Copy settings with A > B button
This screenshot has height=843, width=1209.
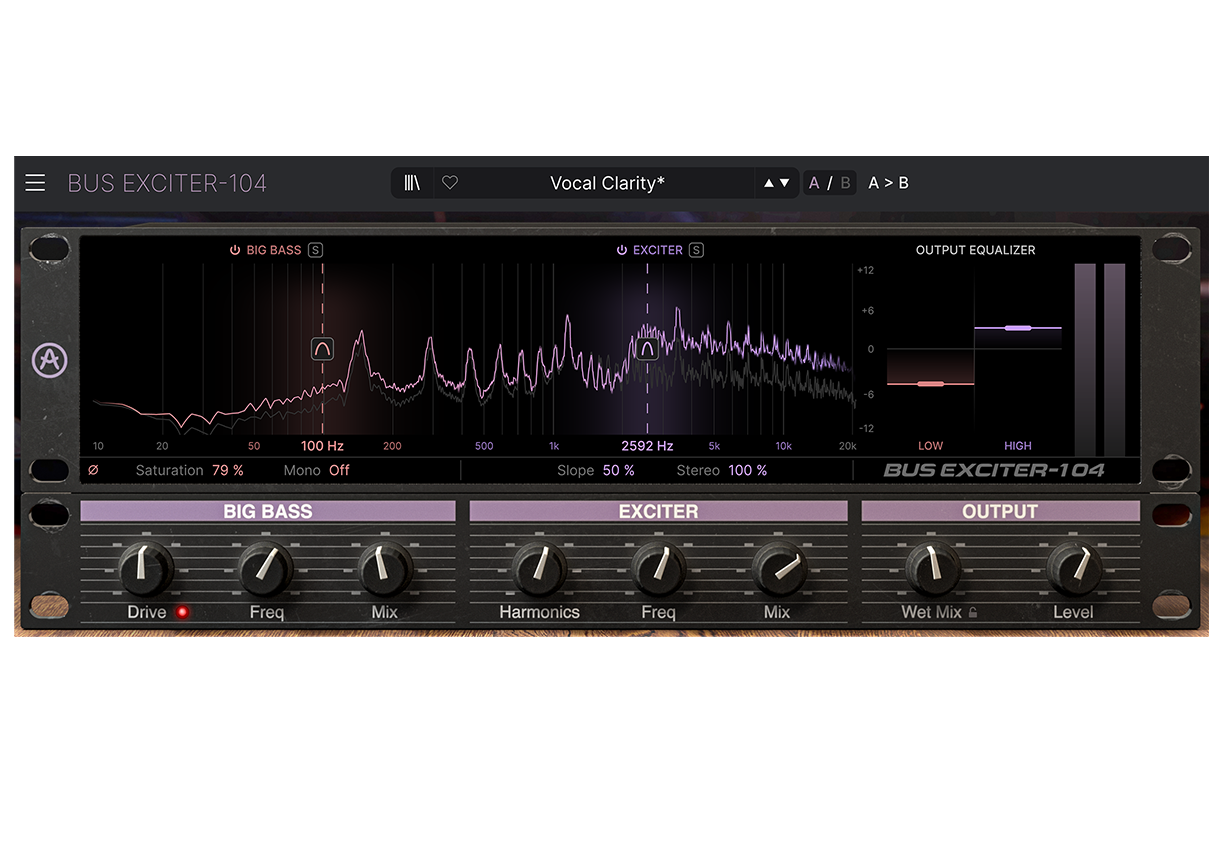[888, 183]
